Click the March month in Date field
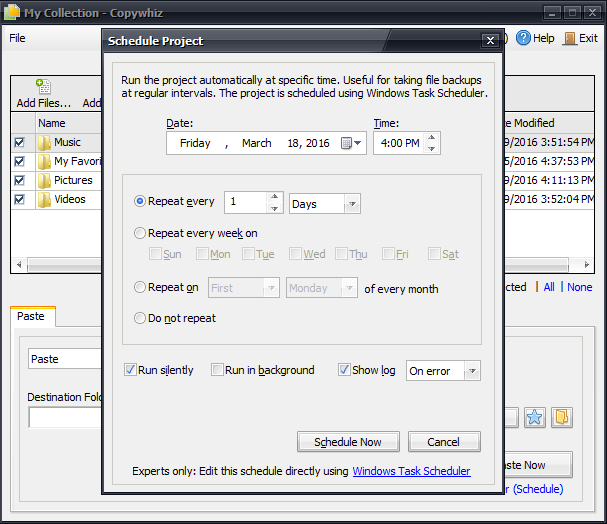This screenshot has height=524, width=607. click(x=257, y=143)
